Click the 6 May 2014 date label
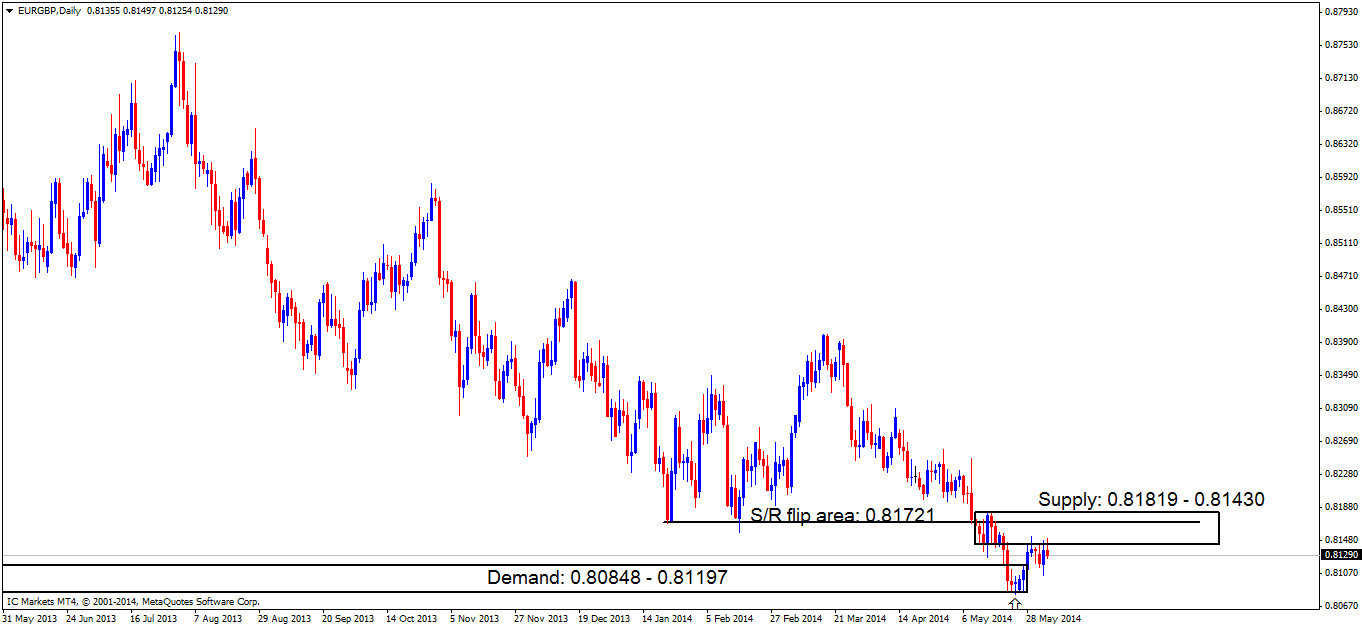Screen dimensions: 1362x627 [x=986, y=619]
